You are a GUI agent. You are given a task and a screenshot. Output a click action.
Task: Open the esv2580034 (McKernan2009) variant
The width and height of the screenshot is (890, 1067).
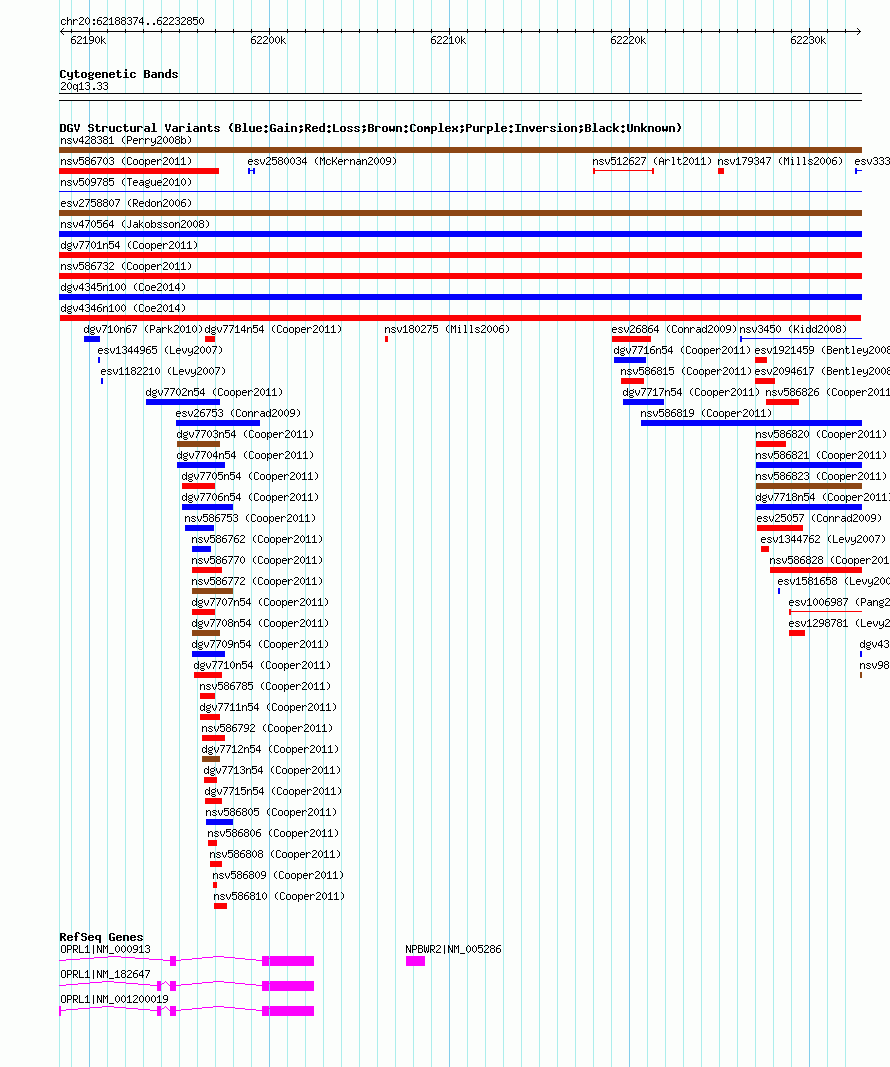click(x=322, y=161)
